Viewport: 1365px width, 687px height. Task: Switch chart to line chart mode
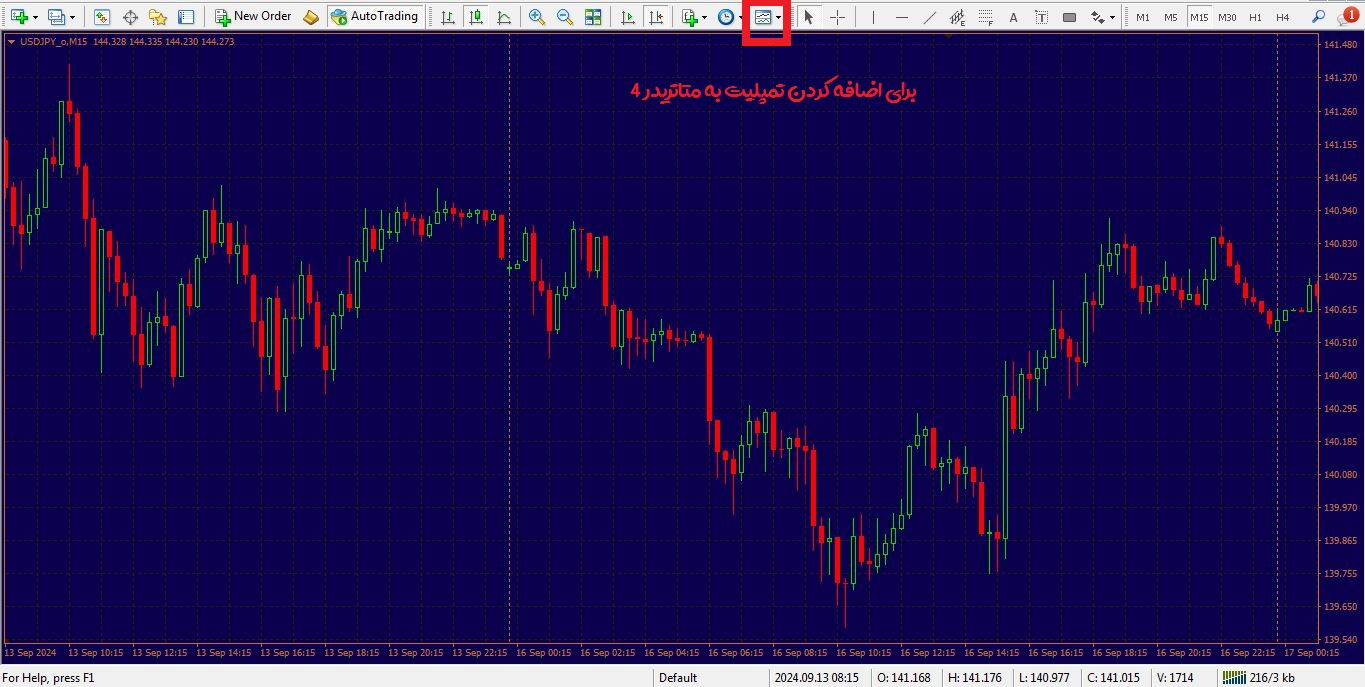coord(503,17)
